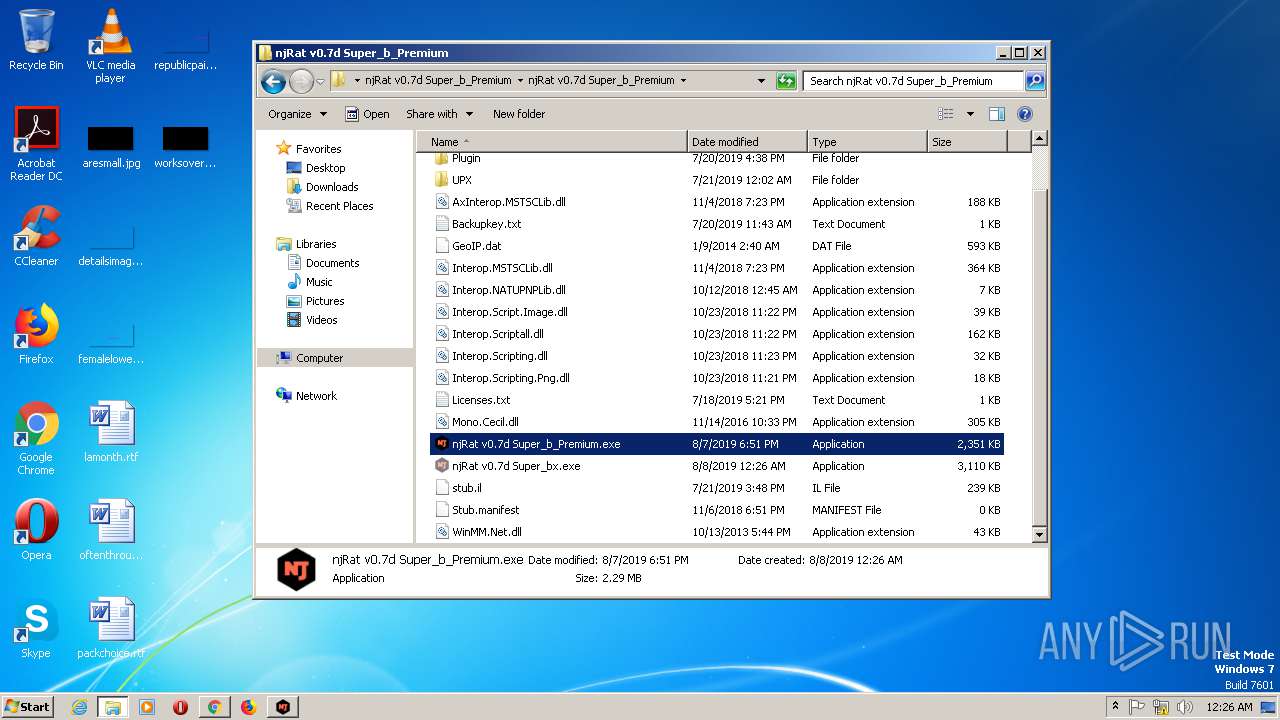Viewport: 1280px width, 720px height.
Task: Select AxInterop.MSTSCLib.dll file
Action: coord(717,202)
